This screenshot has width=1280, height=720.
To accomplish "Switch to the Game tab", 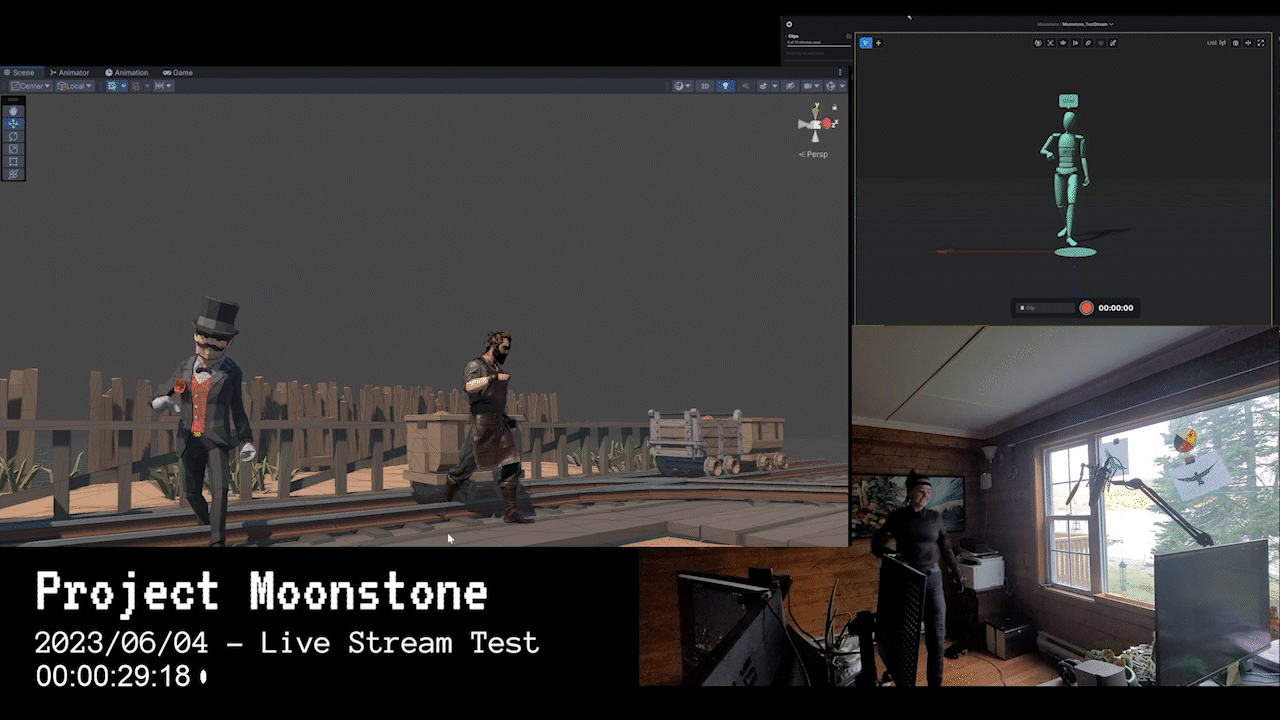I will 178,73.
